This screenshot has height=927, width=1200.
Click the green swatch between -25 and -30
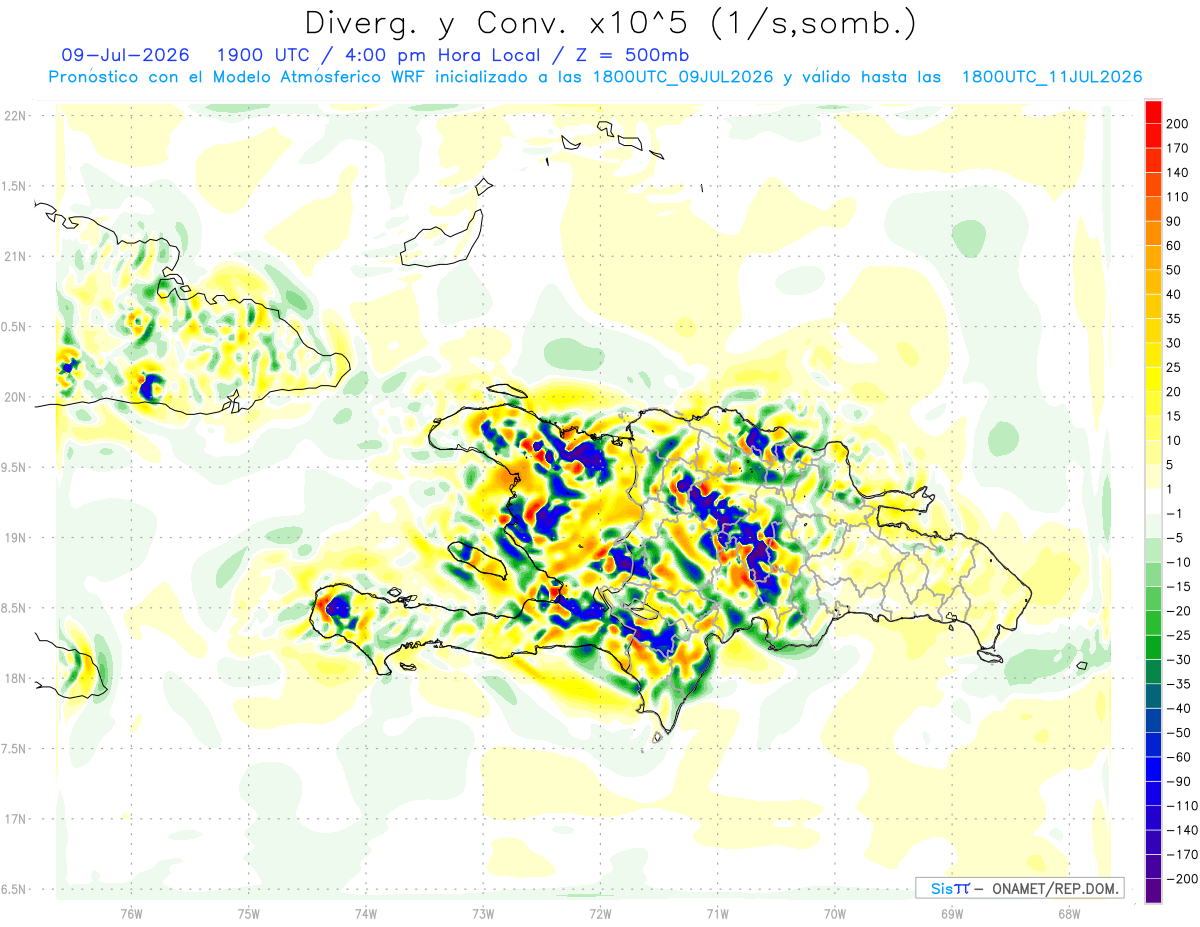(x=1153, y=647)
